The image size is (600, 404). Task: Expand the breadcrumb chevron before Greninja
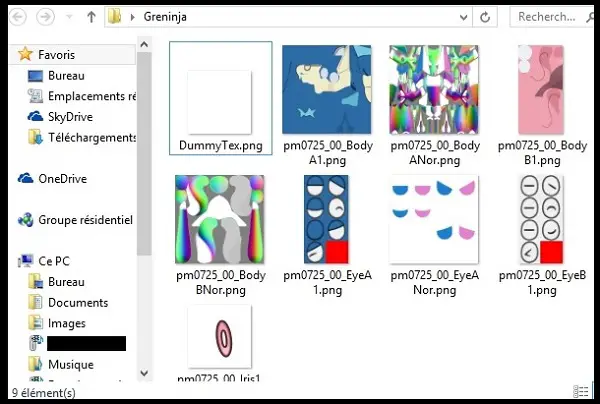point(132,17)
